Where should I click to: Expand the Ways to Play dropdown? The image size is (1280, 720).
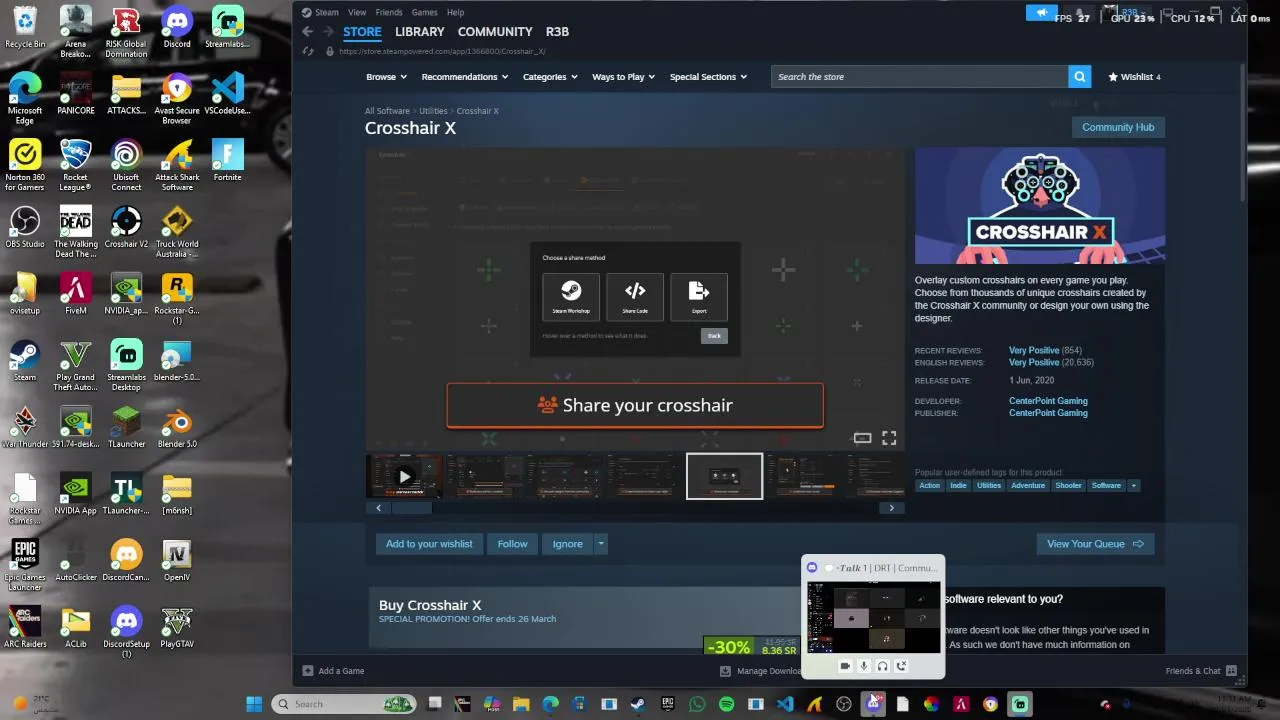[x=625, y=77]
